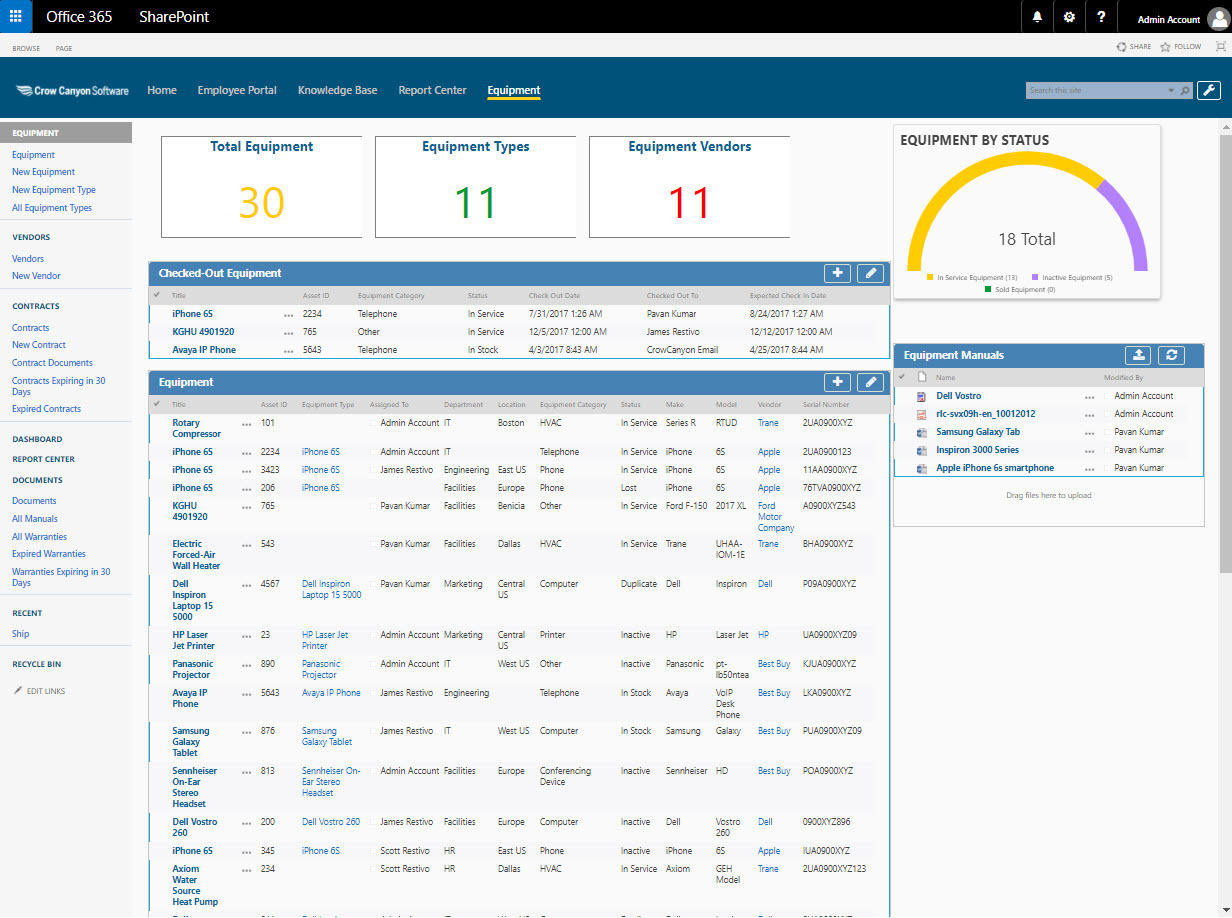Screen dimensions: 1232x918
Task: Open Employee Portal in the navigation bar
Action: [x=237, y=90]
